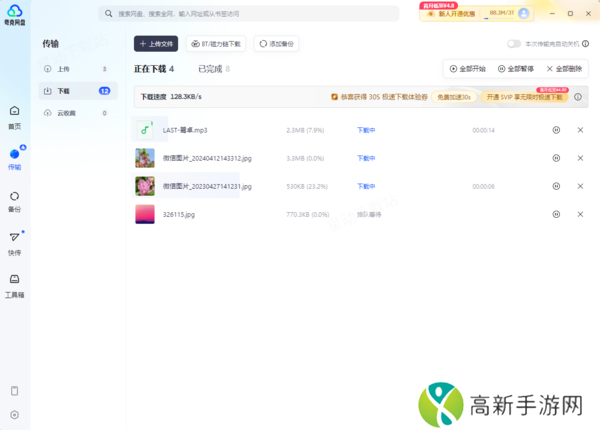Open the 传输 transfer section in sidebar
This screenshot has width=600, height=430.
click(15, 158)
